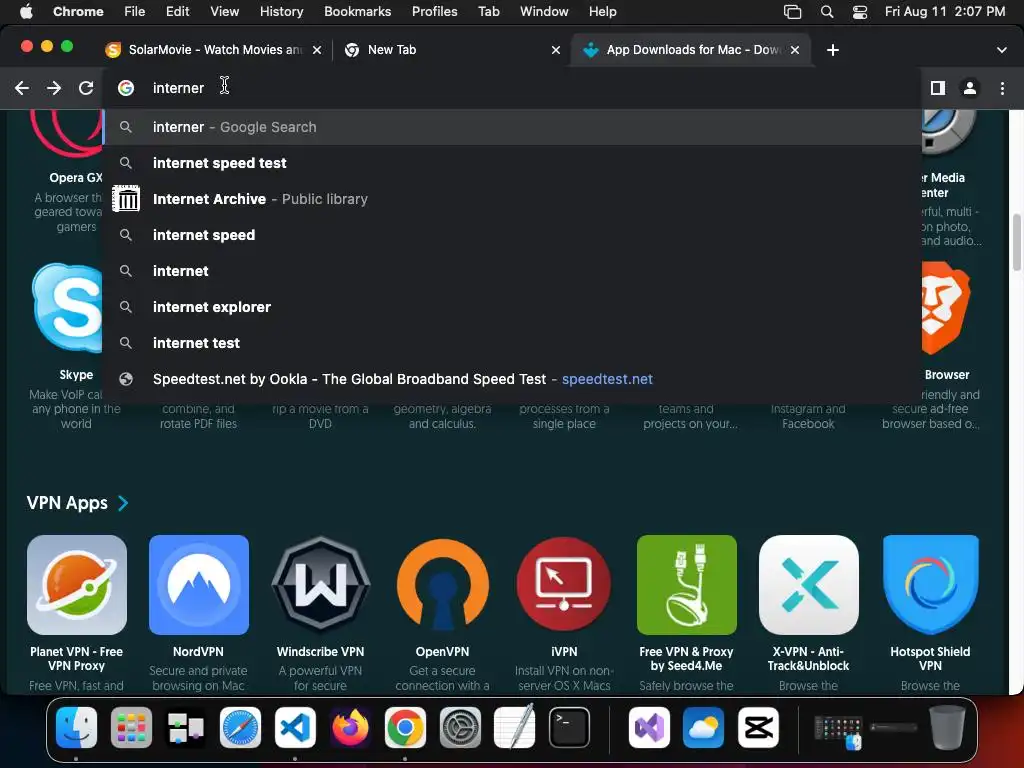Click the page vertical scrollbar

point(1016,242)
